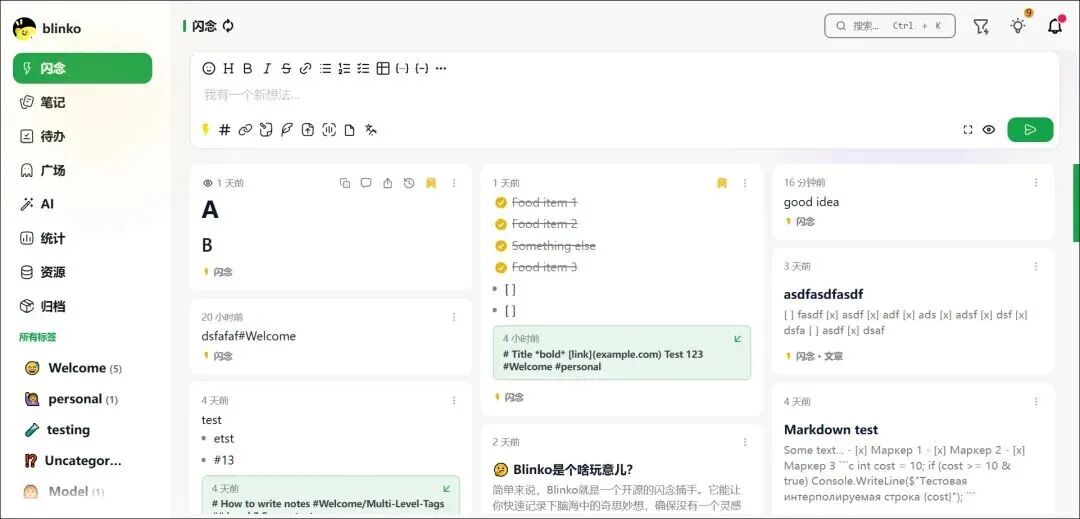This screenshot has width=1080, height=519.
Task: Insert an emoji from the editor toolbar
Action: 209,69
